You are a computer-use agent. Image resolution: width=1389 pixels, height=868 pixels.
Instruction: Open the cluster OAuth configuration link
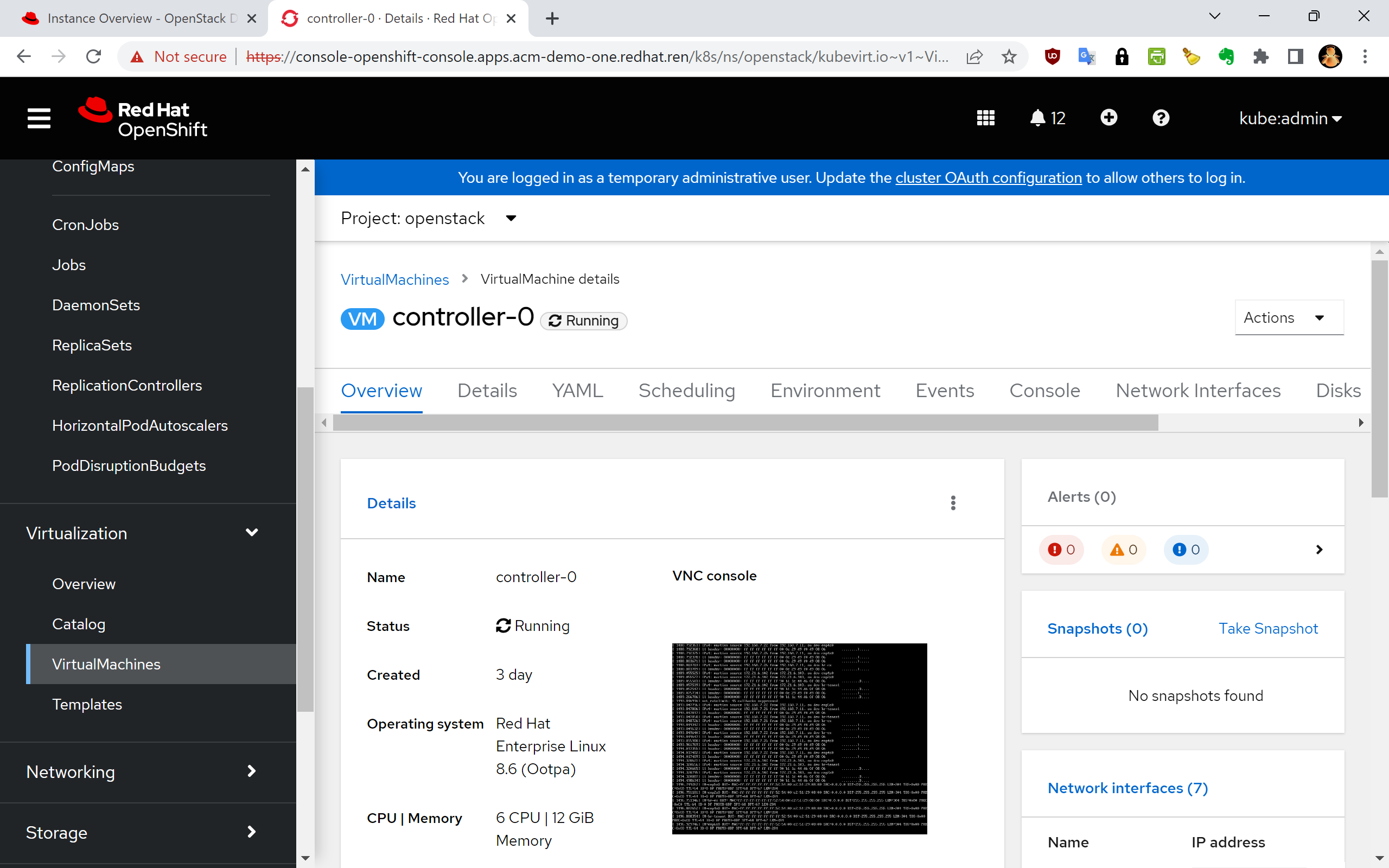click(x=988, y=178)
